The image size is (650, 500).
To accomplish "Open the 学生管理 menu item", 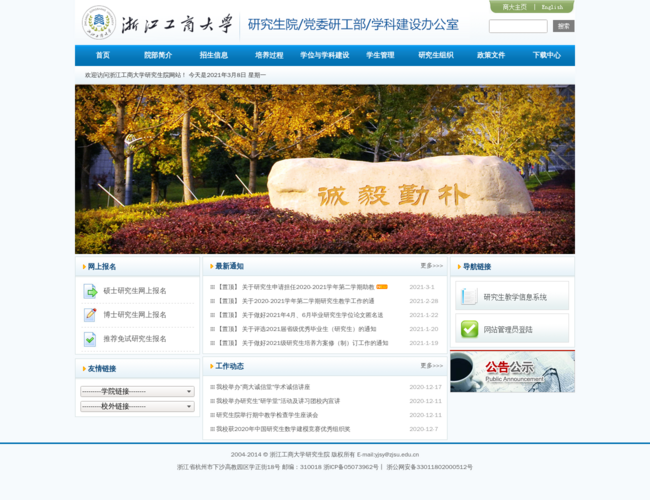I will pos(380,55).
